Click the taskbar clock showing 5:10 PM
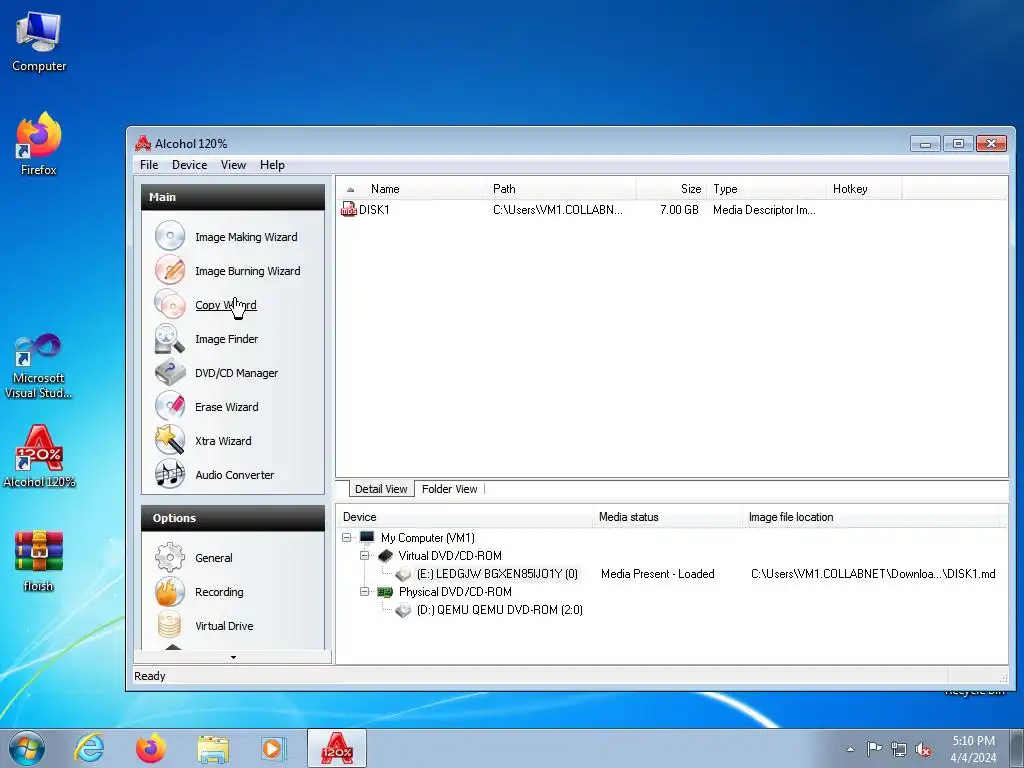 (x=973, y=749)
